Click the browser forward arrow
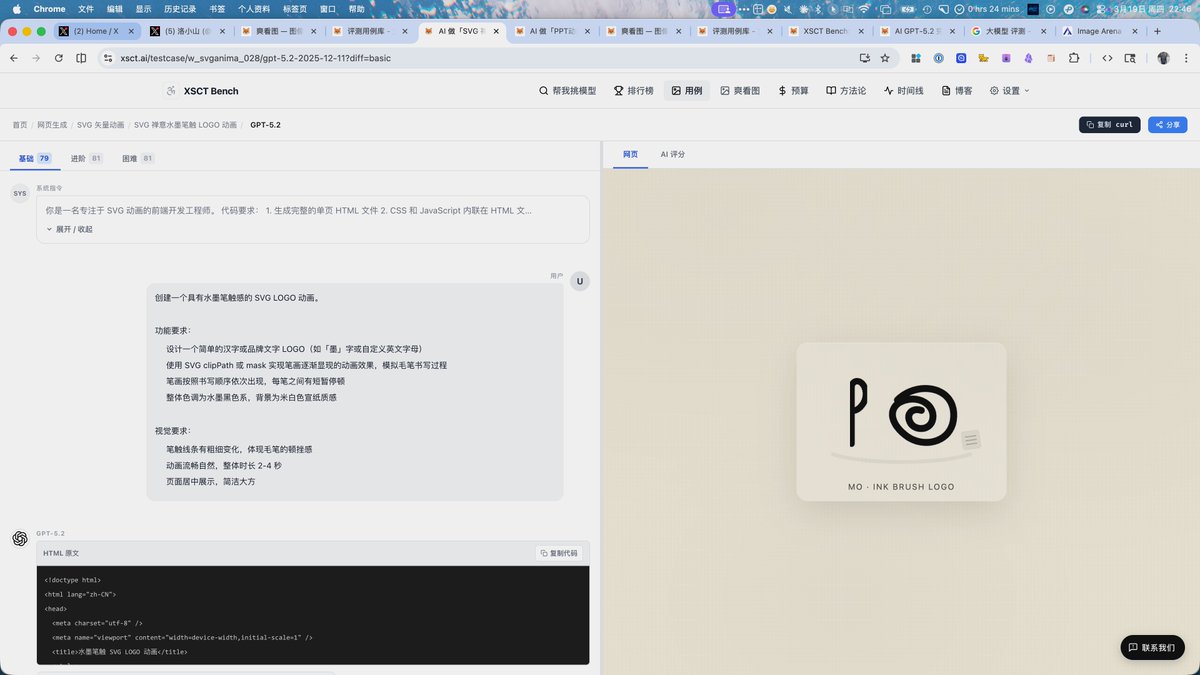Screen dimensions: 1200x675 (36, 58)
